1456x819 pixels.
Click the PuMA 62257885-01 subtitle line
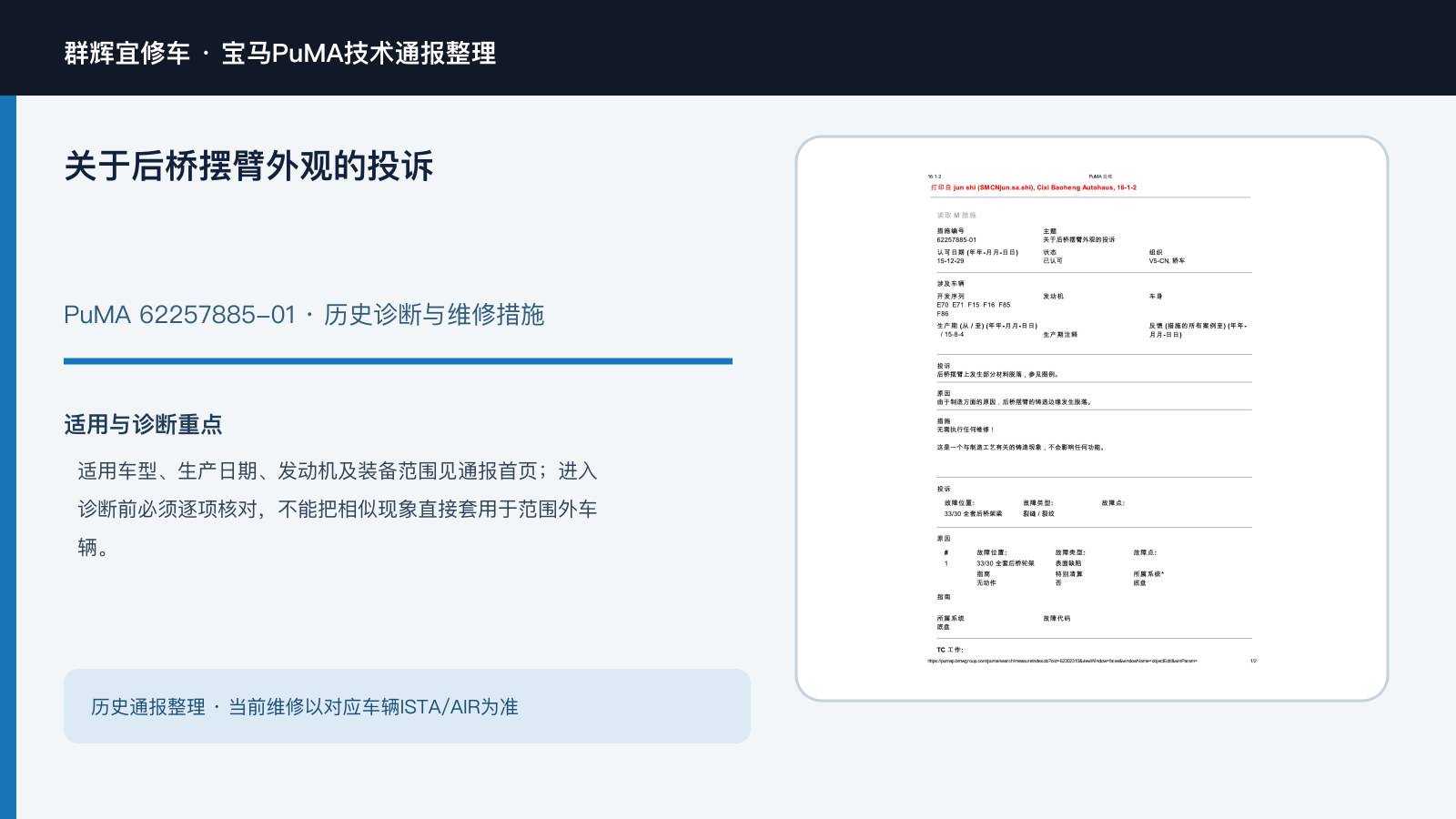[304, 315]
